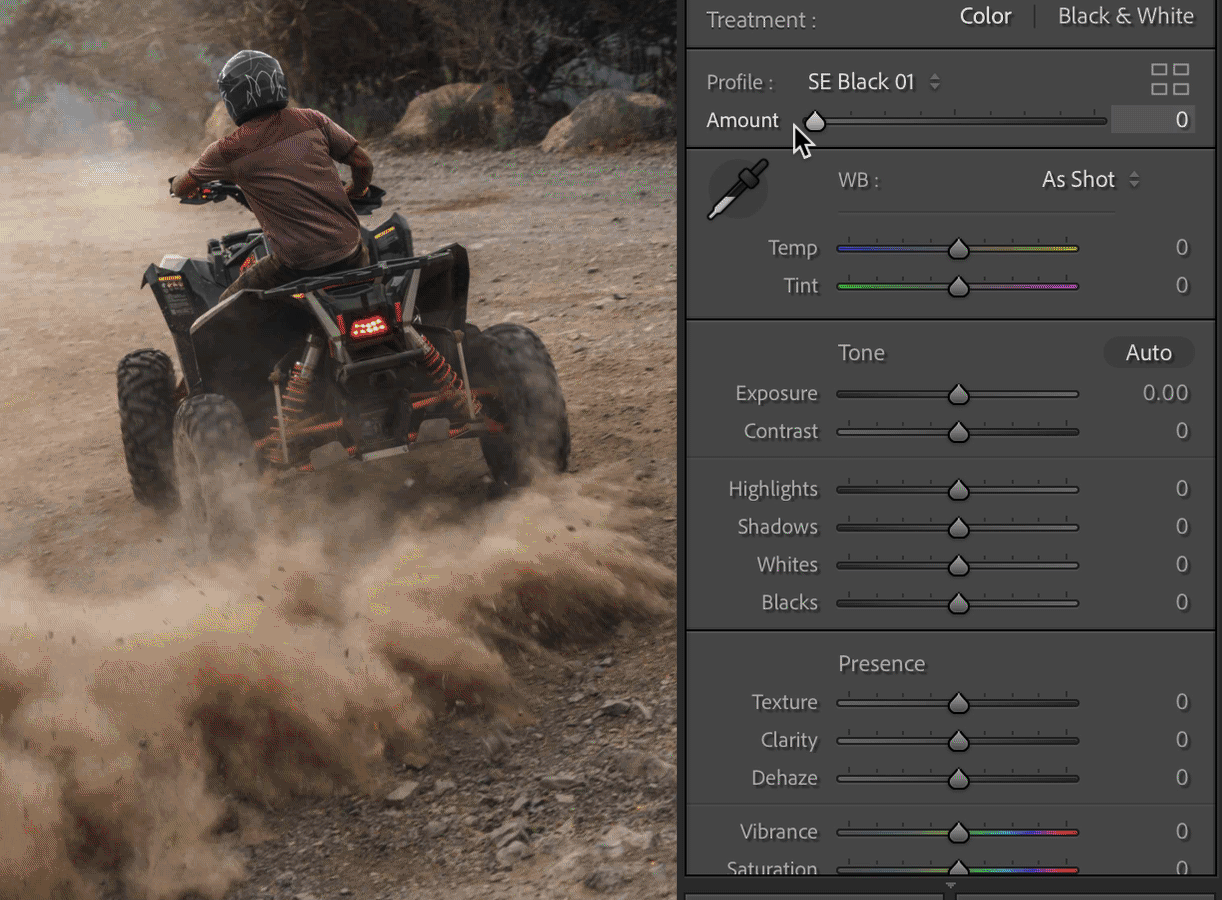Click the Shadows slider handle
The height and width of the screenshot is (900, 1222).
tap(958, 527)
